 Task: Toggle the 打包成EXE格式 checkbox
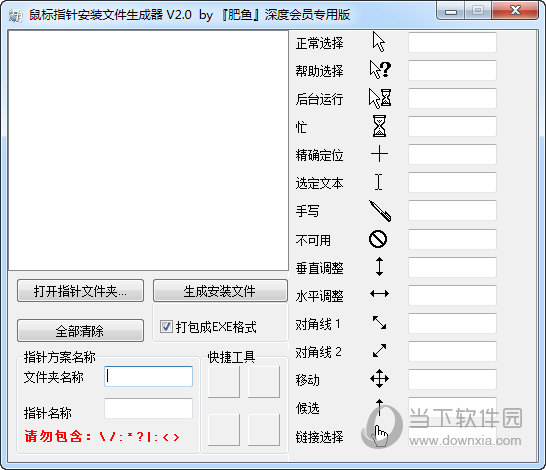(x=166, y=327)
